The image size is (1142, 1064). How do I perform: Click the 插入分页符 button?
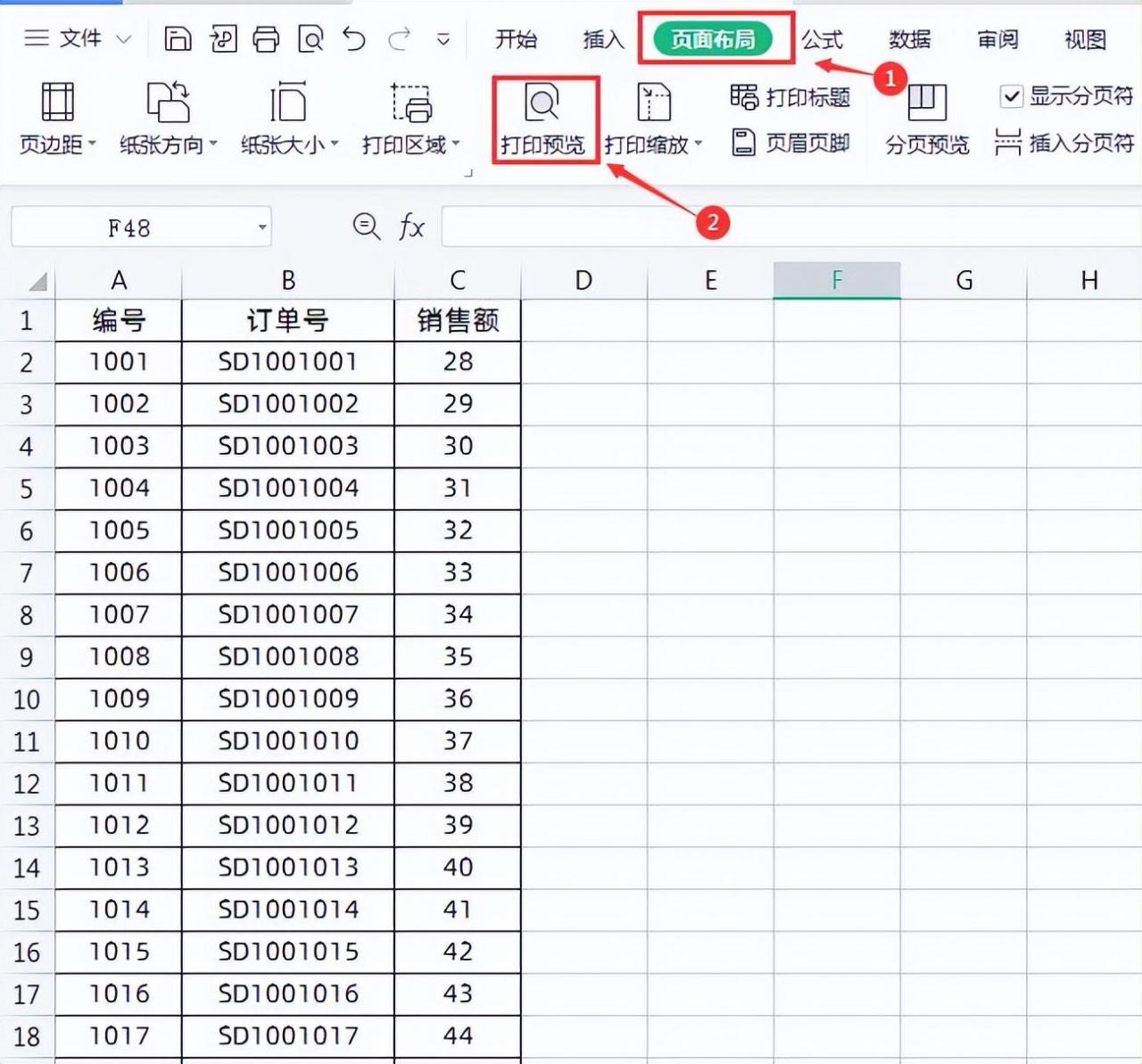pyautogui.click(x=1064, y=143)
